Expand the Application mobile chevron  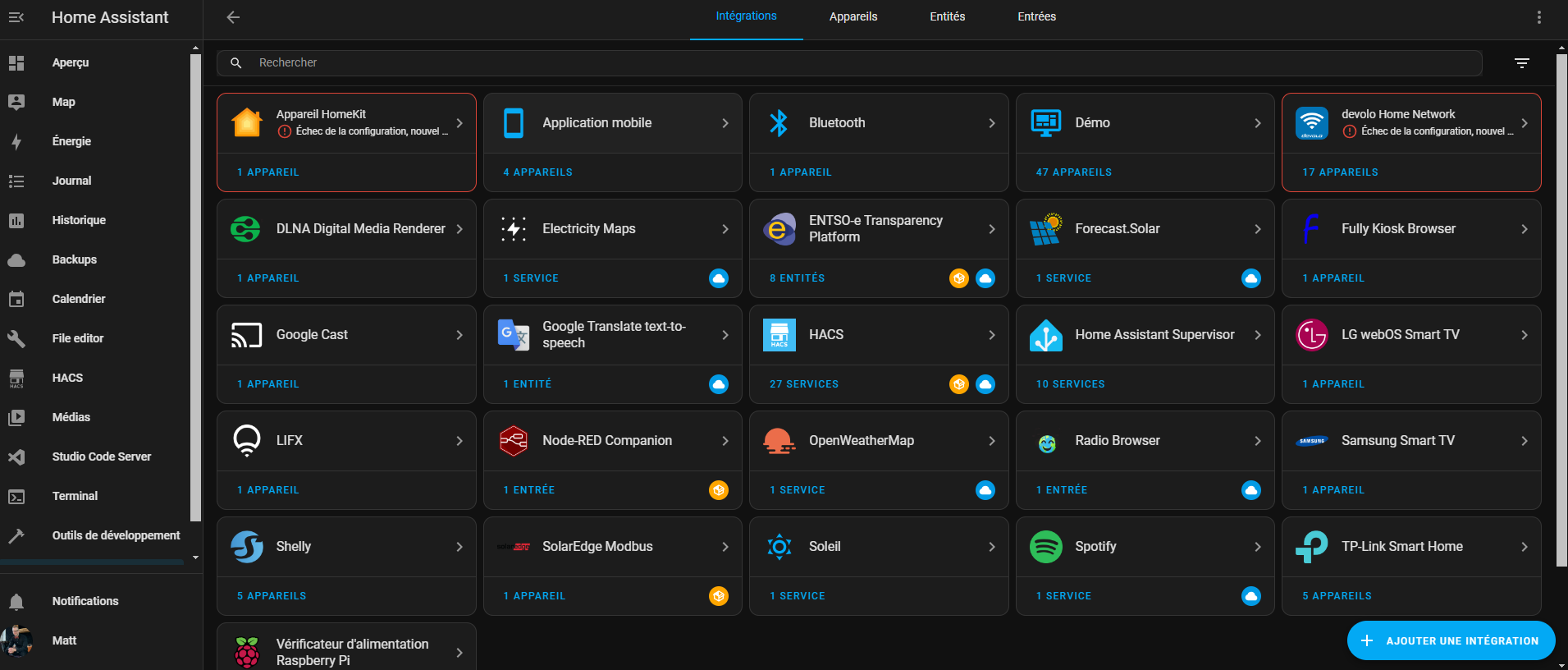725,123
